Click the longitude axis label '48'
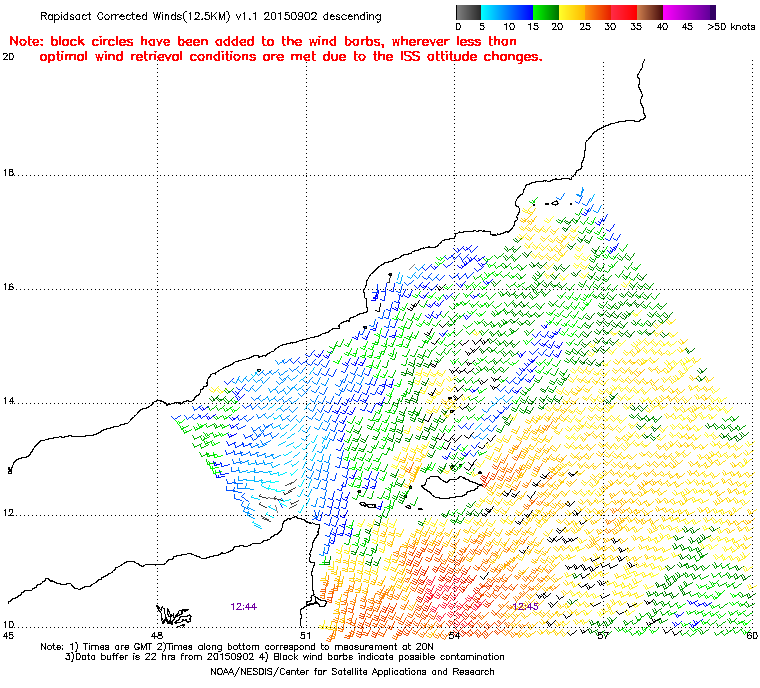 [156, 635]
